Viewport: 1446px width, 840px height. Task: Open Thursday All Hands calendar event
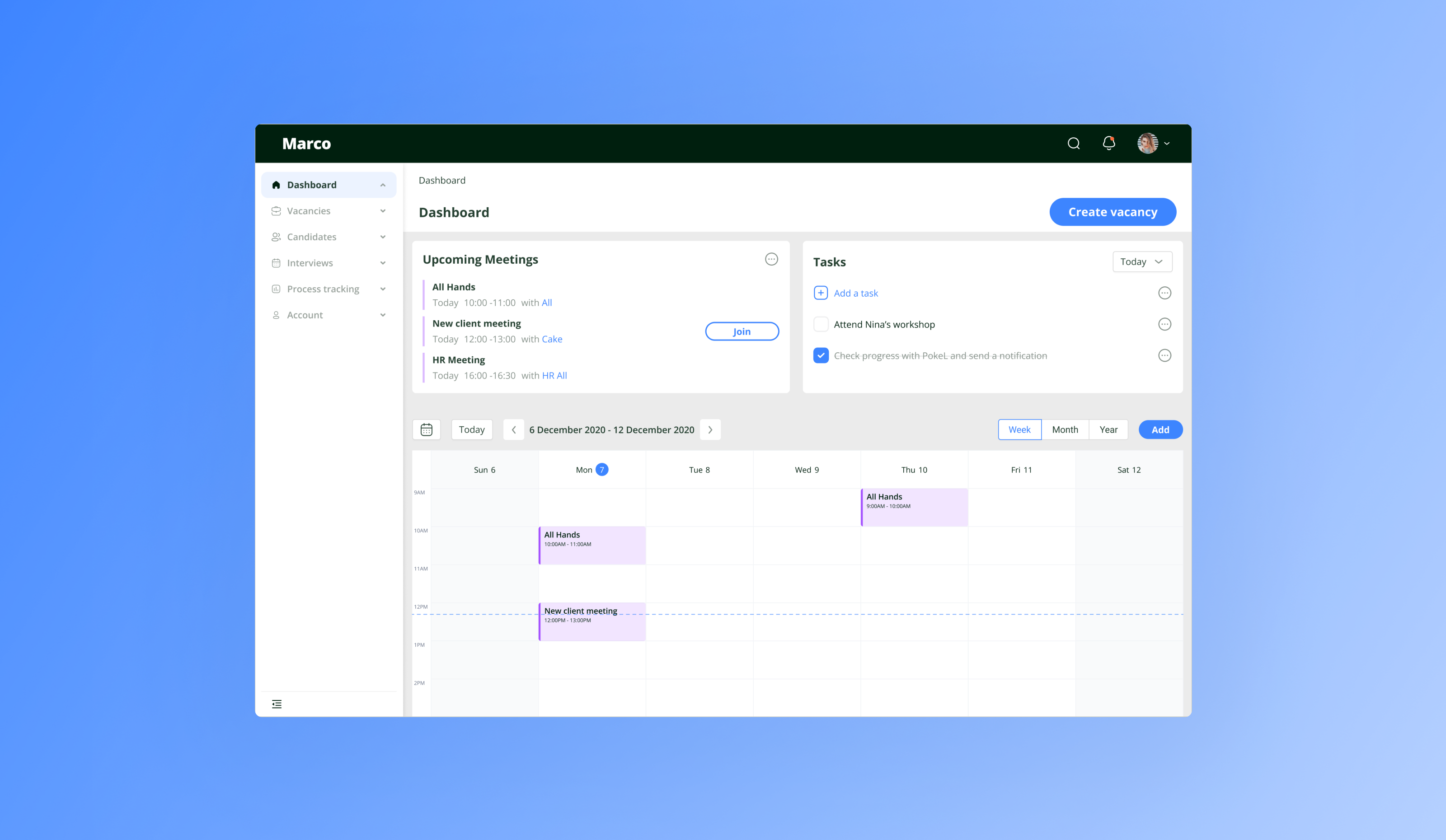914,508
